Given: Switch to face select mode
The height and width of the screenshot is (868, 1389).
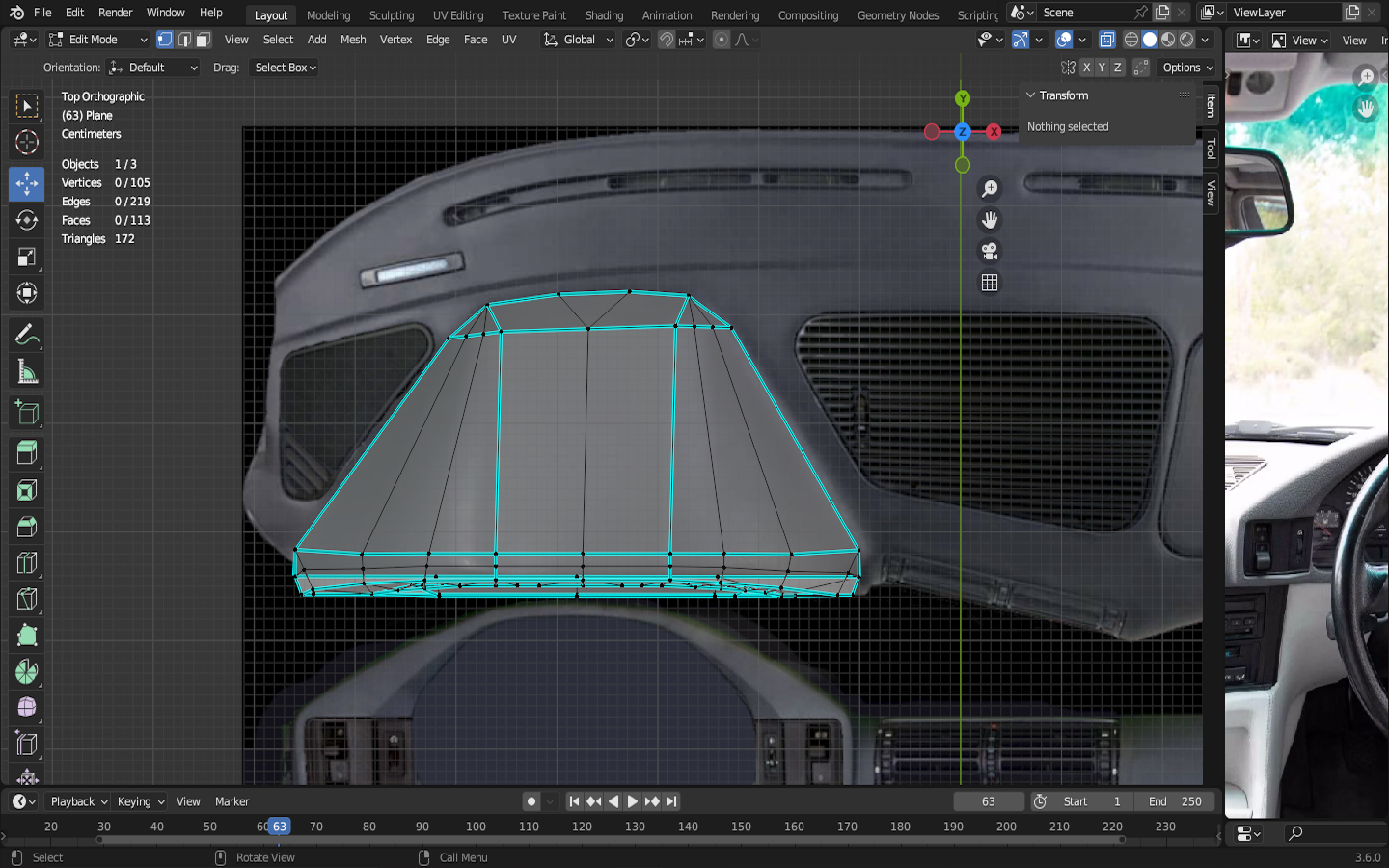Looking at the screenshot, I should pyautogui.click(x=203, y=40).
